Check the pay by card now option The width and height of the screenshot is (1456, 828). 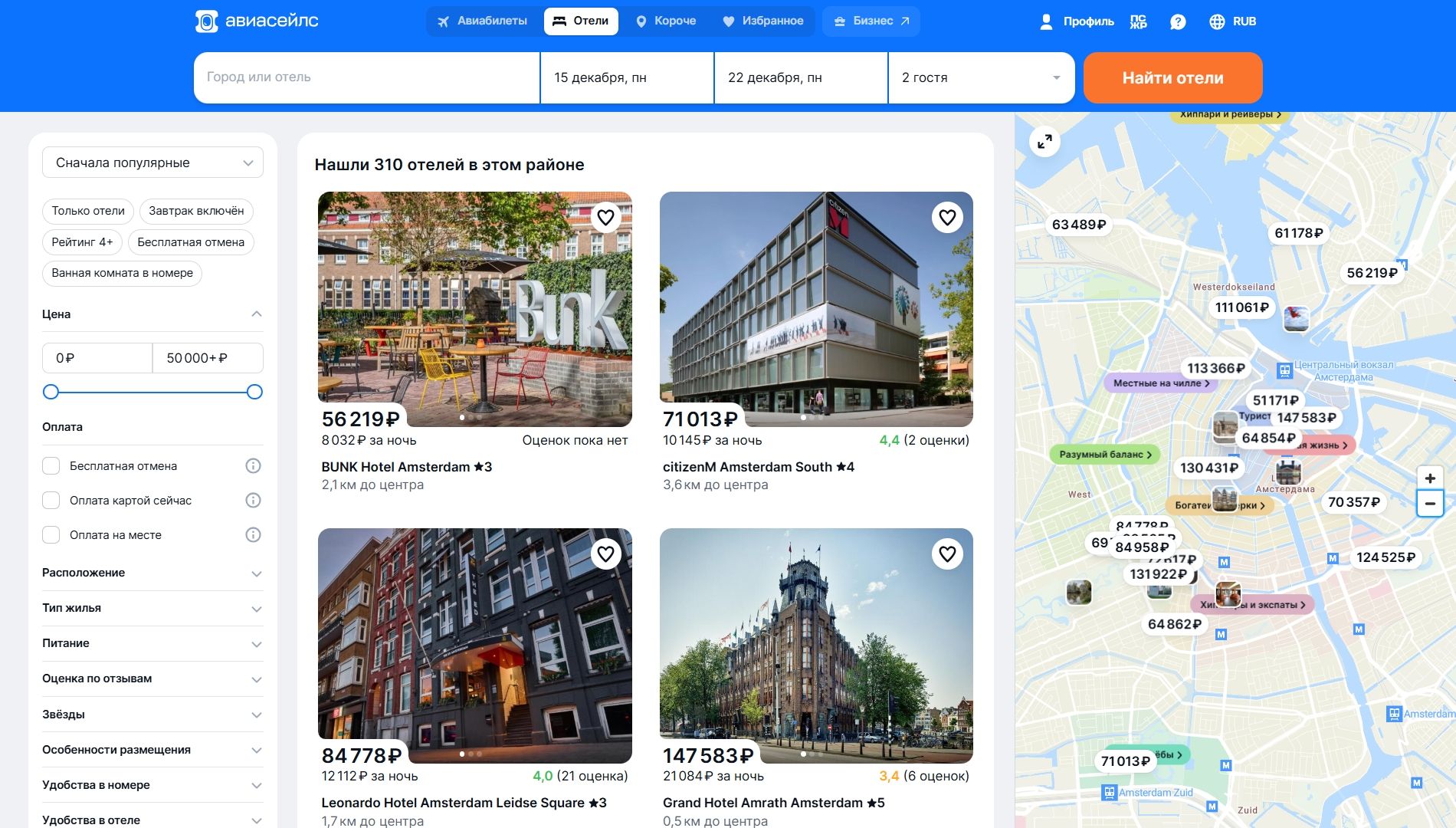coord(51,501)
